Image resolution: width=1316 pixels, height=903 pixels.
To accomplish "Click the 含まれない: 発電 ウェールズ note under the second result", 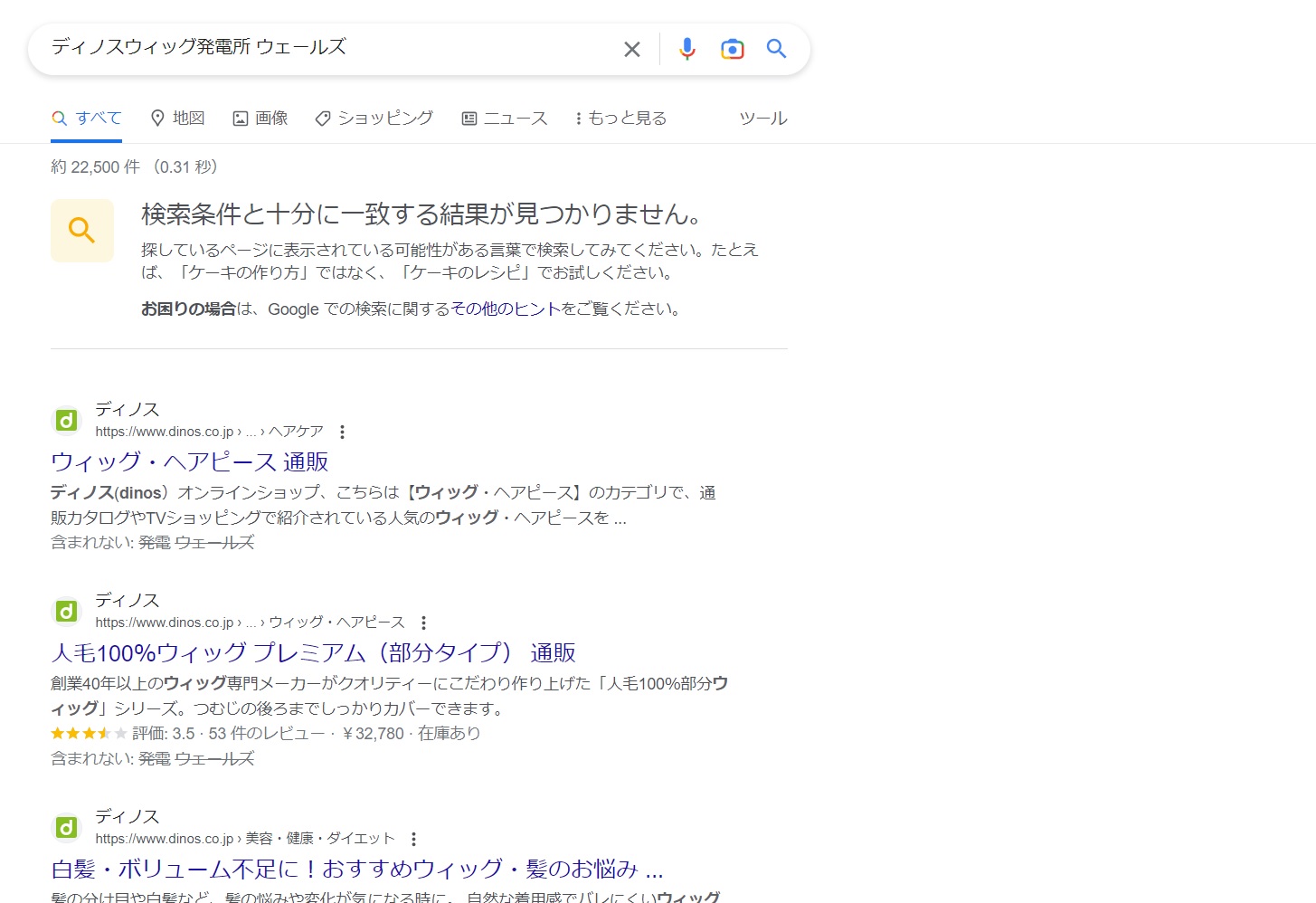I will [152, 759].
